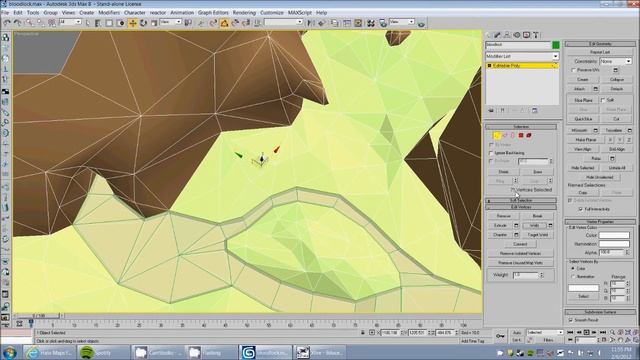Open the Modifiers menu
Viewport: 640px width, 360px height.
(x=109, y=13)
